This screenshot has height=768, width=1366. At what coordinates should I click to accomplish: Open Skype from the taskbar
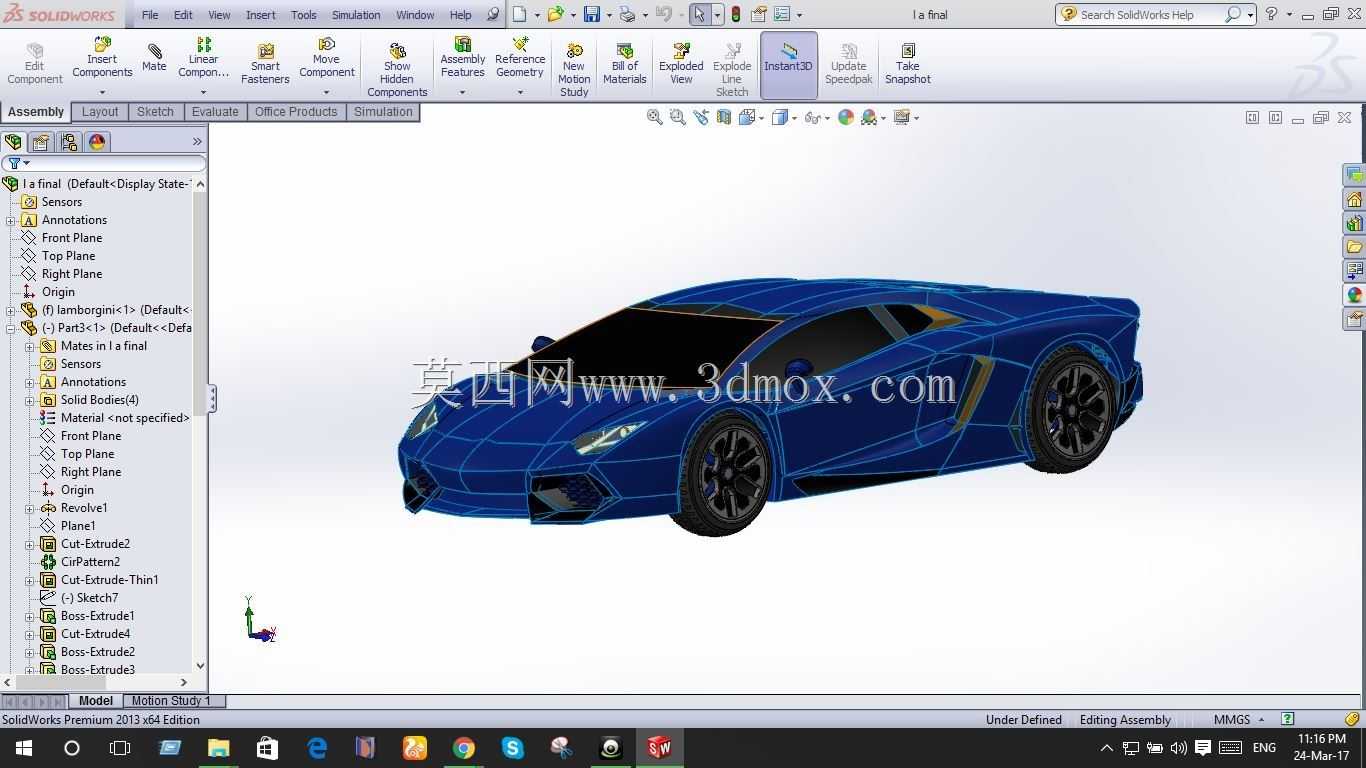pyautogui.click(x=513, y=747)
